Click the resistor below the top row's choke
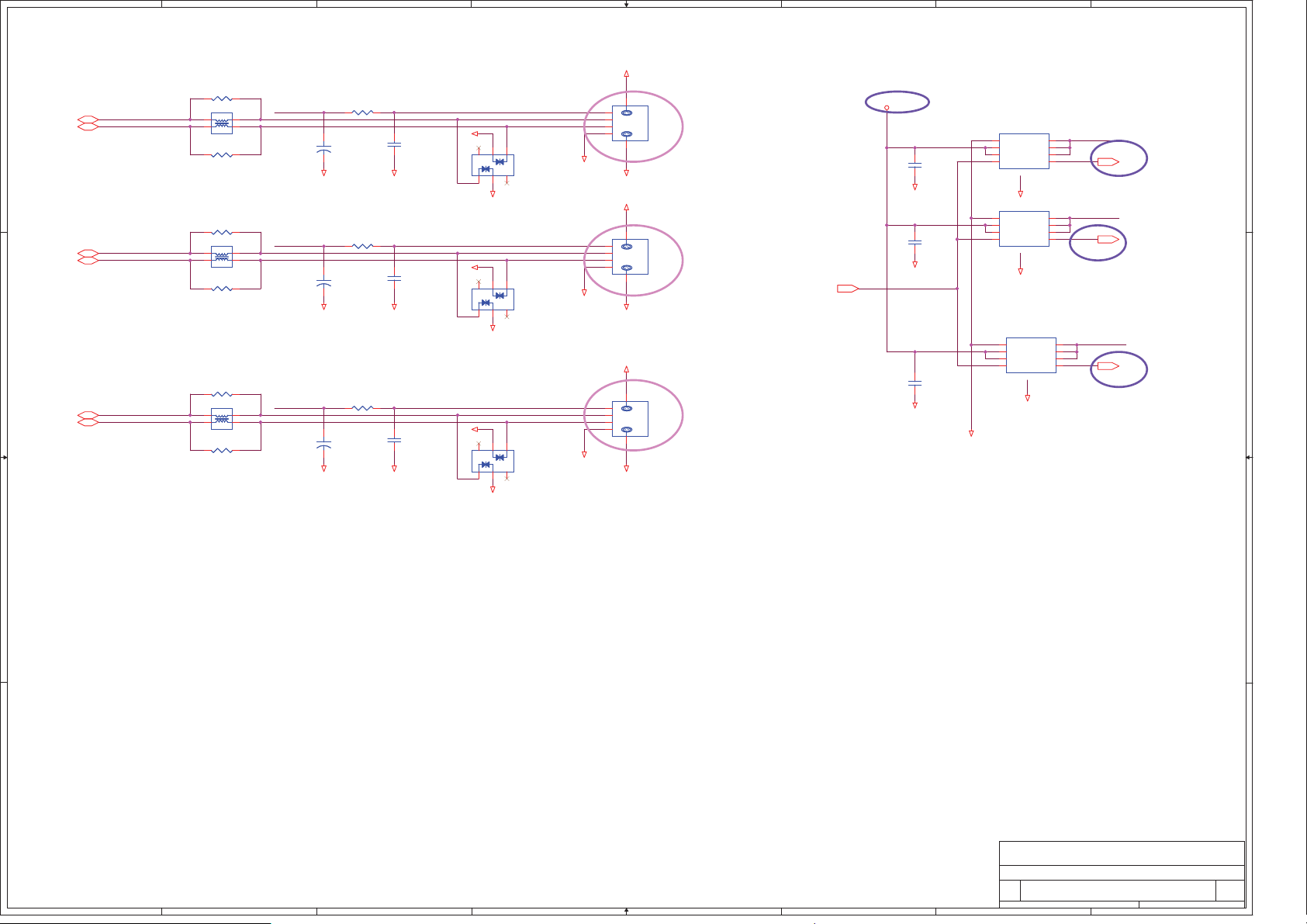This screenshot has width=1307, height=924. tap(222, 154)
